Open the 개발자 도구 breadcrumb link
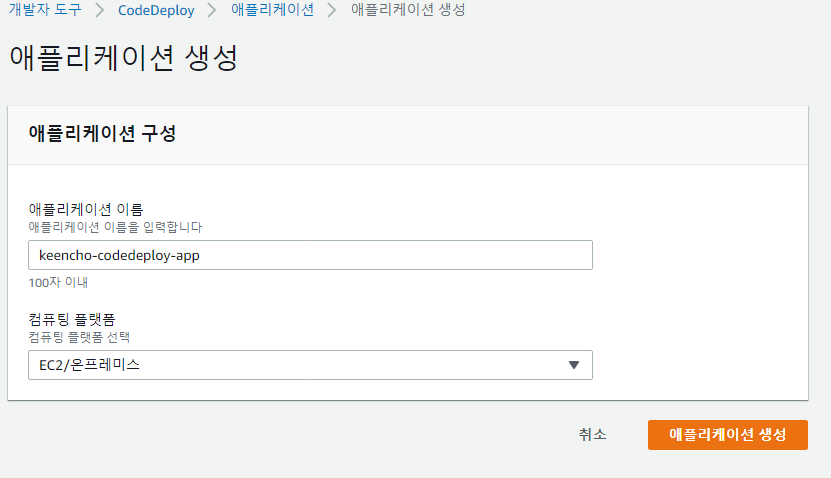The height and width of the screenshot is (478, 831). [44, 10]
